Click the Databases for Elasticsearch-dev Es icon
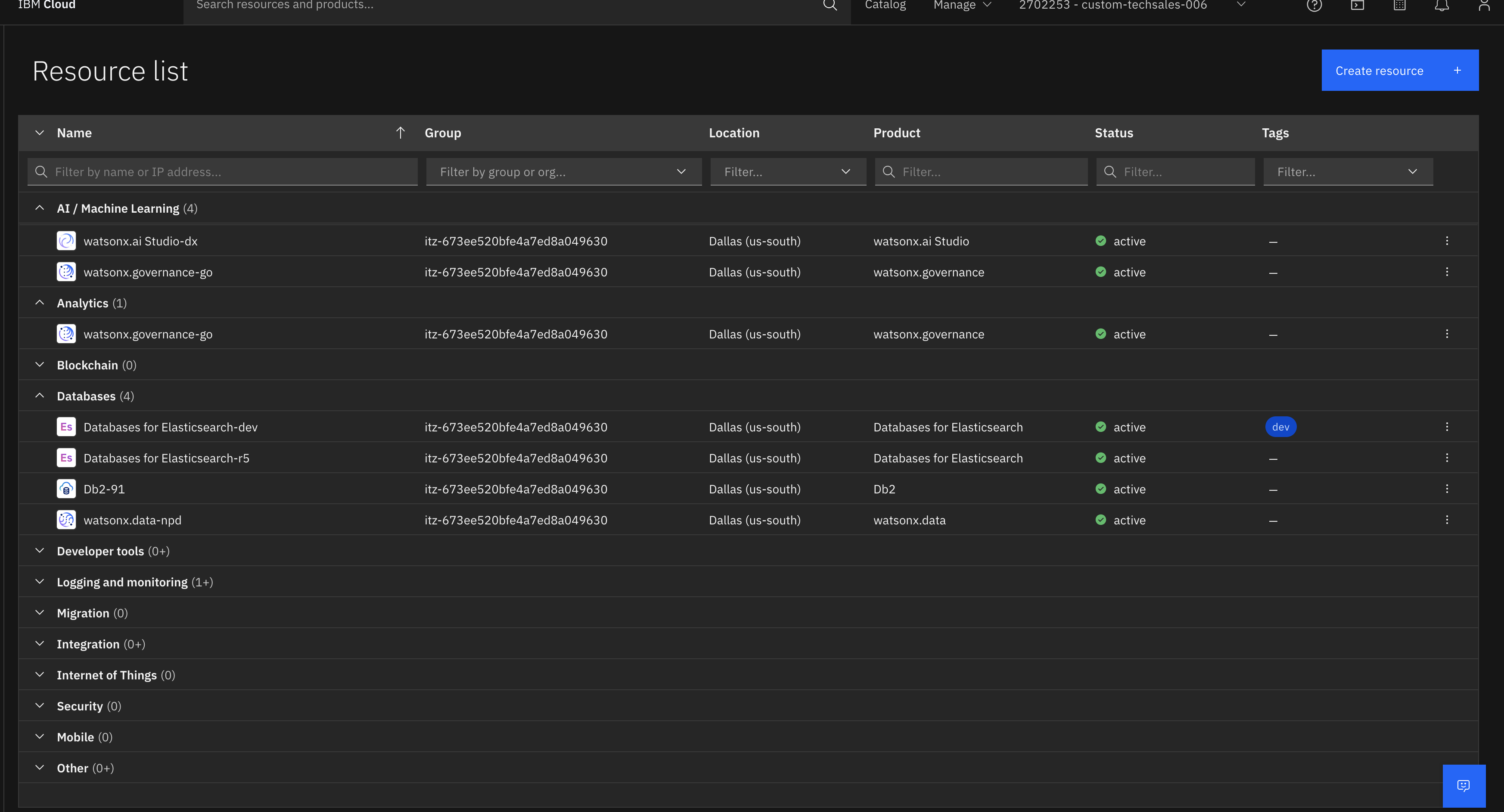Viewport: 1504px width, 812px height. (66, 427)
